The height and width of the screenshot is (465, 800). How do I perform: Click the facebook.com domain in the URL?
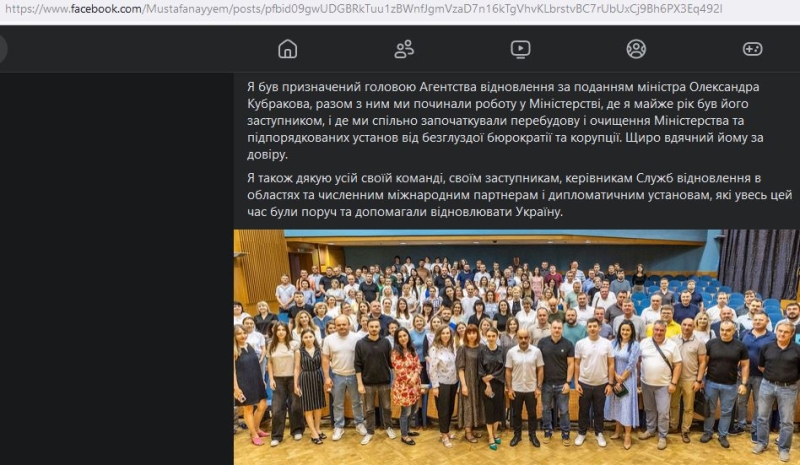click(106, 9)
